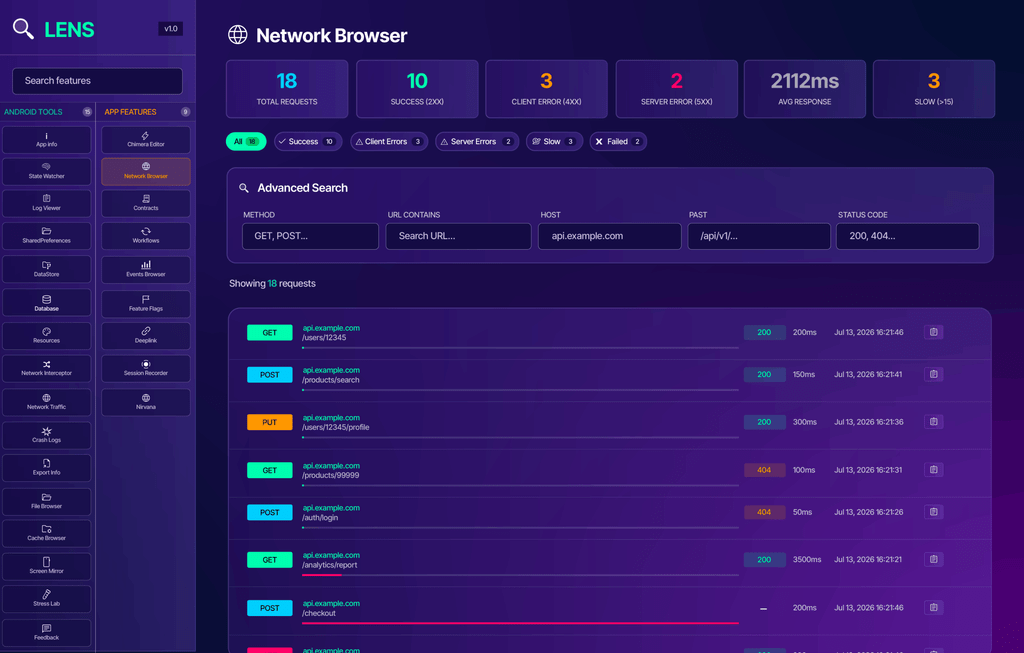Click the Avg Response stat card
This screenshot has width=1024, height=653.
pos(805,89)
